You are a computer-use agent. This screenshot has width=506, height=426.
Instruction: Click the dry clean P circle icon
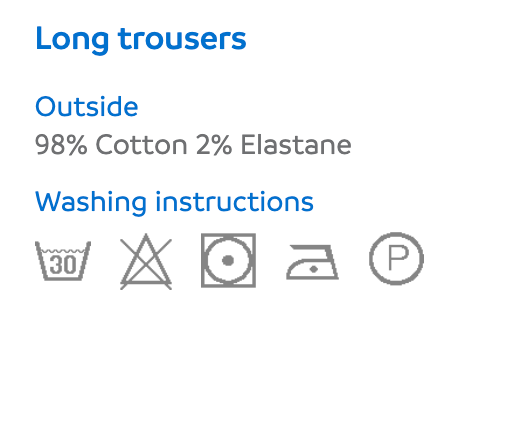(396, 259)
